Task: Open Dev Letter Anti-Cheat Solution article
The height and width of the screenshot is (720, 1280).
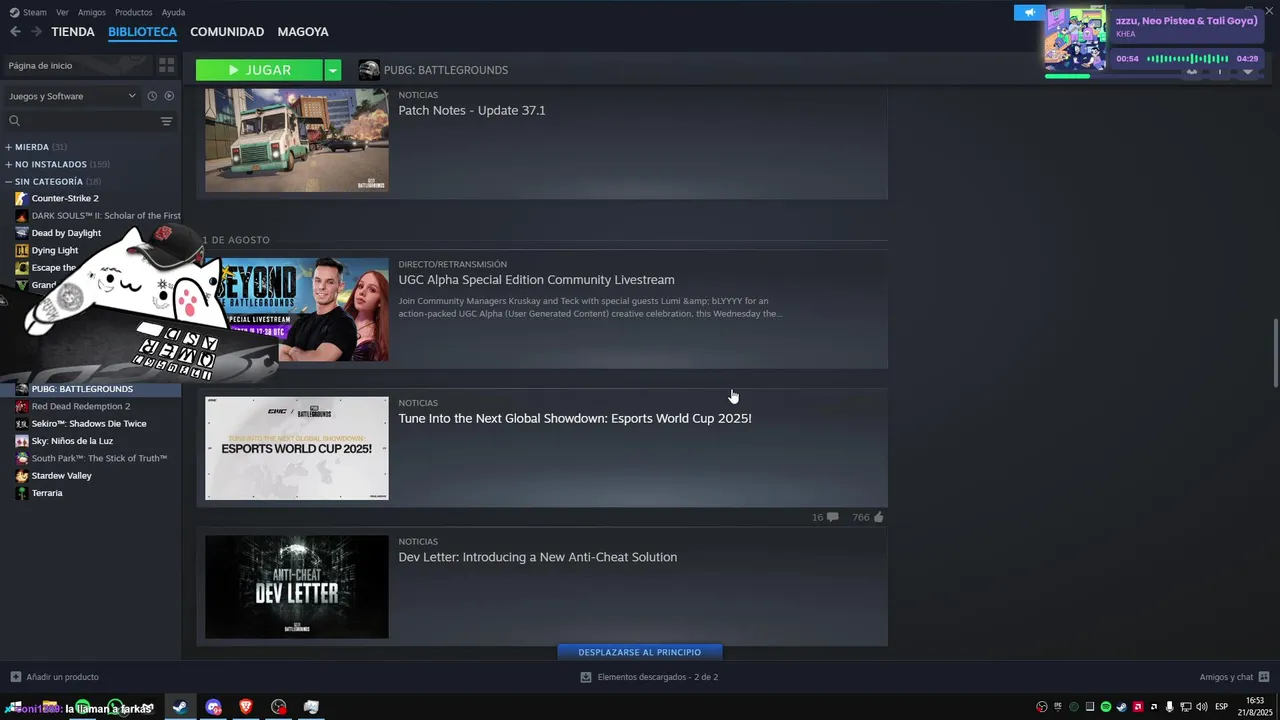Action: point(538,557)
